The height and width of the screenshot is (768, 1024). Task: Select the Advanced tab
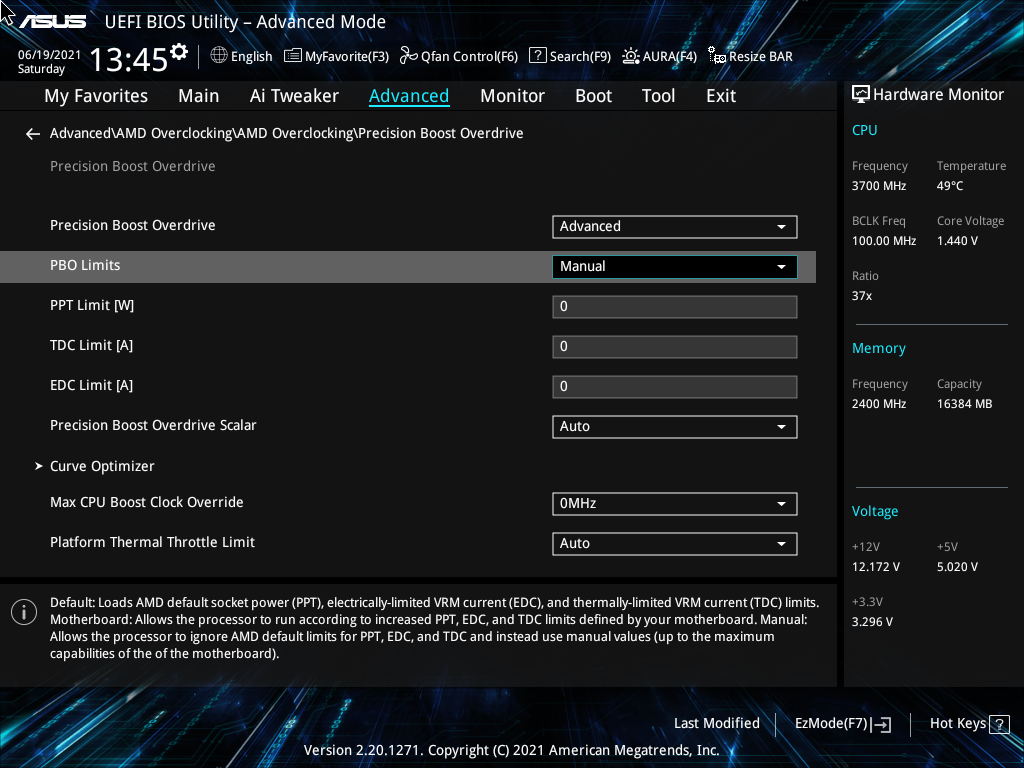click(409, 96)
